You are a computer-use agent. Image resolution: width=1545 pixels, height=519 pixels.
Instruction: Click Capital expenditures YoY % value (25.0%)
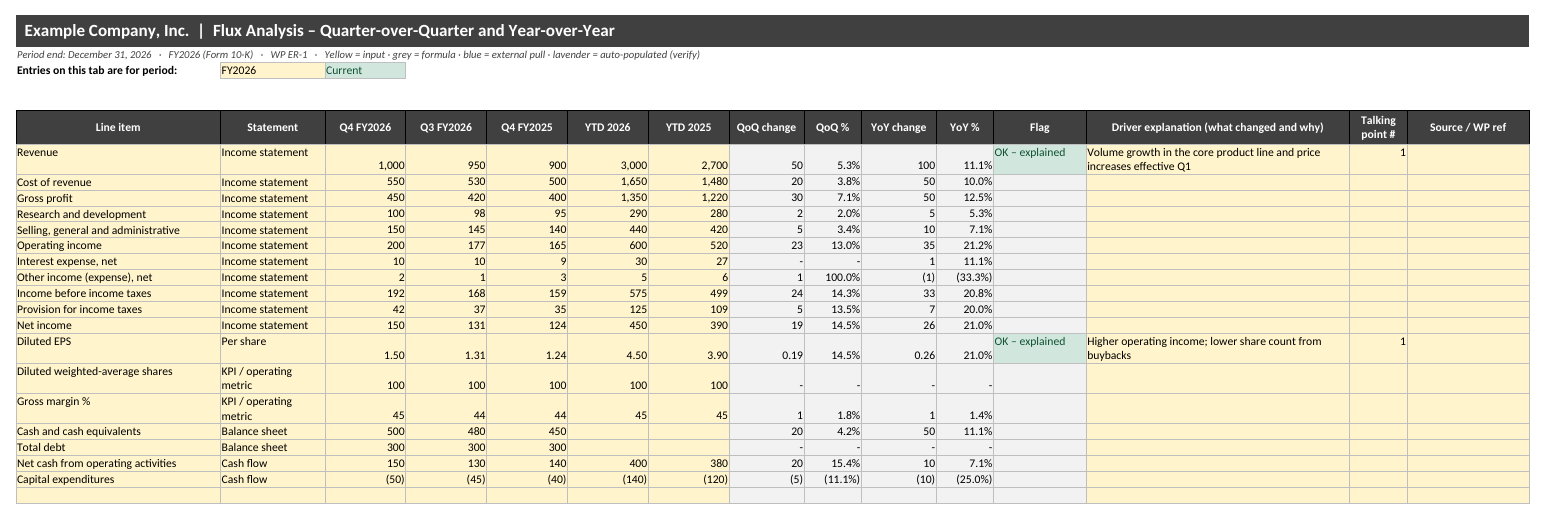[x=965, y=480]
